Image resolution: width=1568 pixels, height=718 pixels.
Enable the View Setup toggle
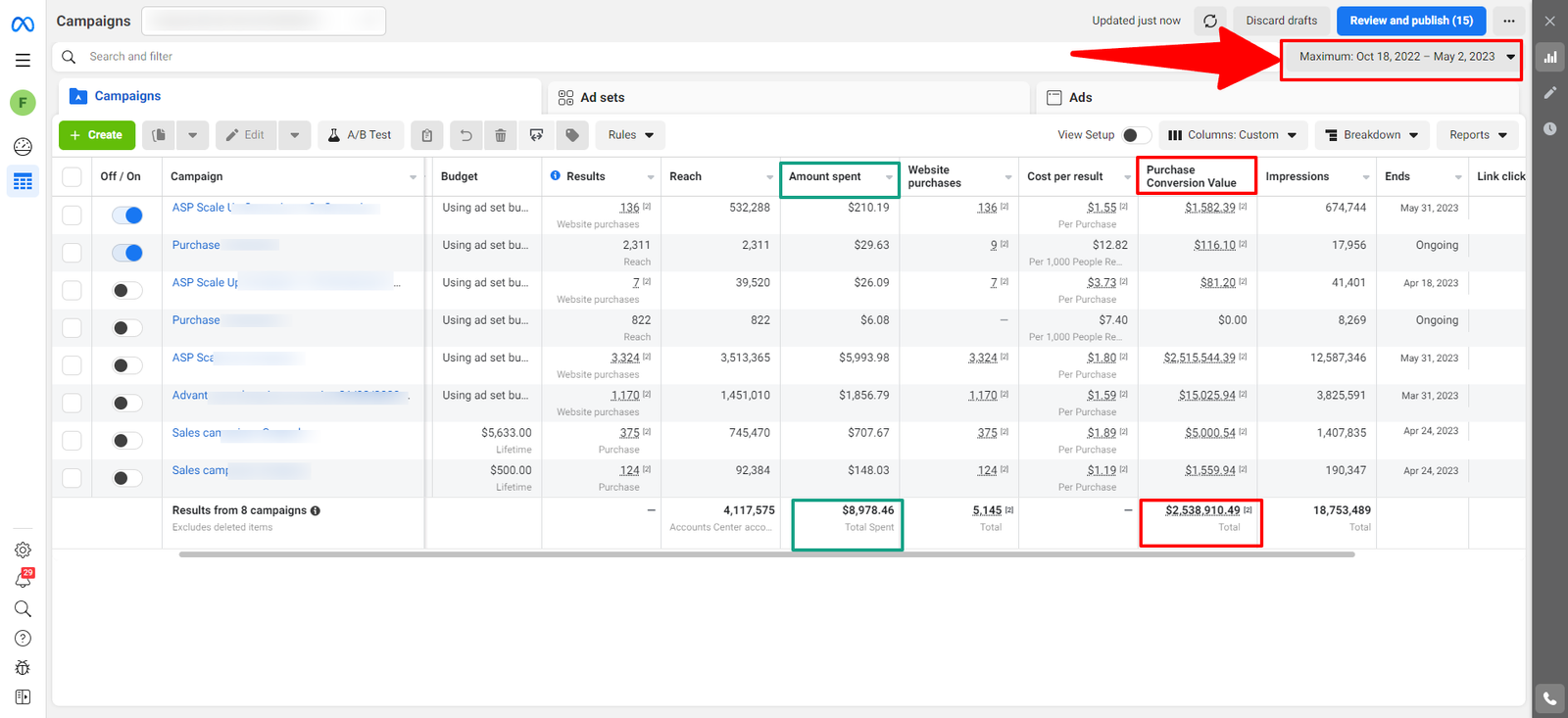1137,135
